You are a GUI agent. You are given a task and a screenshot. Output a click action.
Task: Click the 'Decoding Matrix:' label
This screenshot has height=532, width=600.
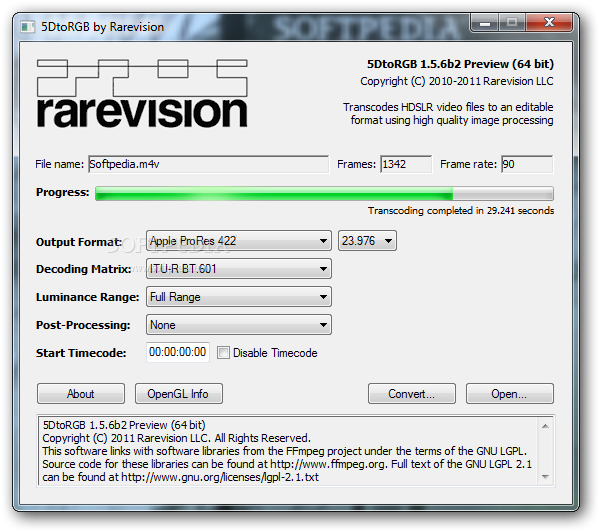point(83,269)
